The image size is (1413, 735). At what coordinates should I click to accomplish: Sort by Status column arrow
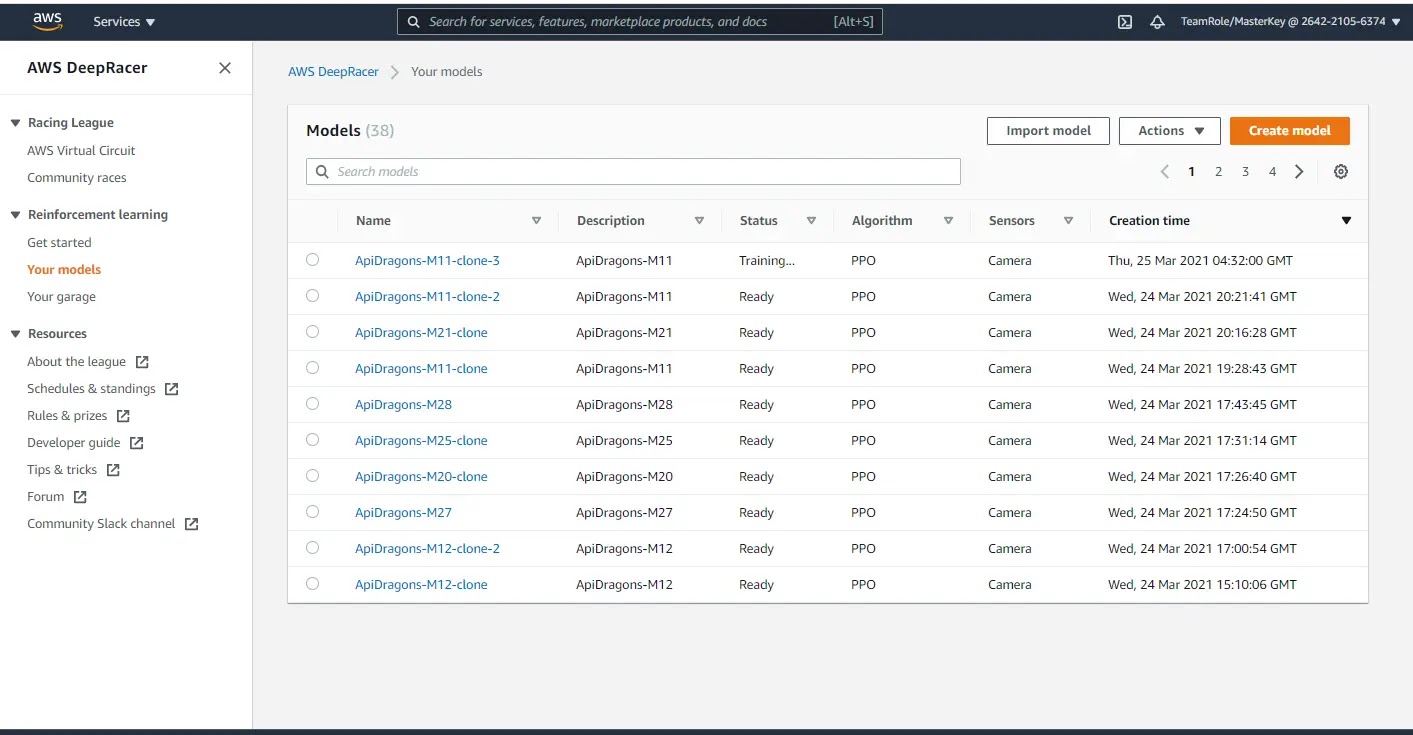pos(811,221)
